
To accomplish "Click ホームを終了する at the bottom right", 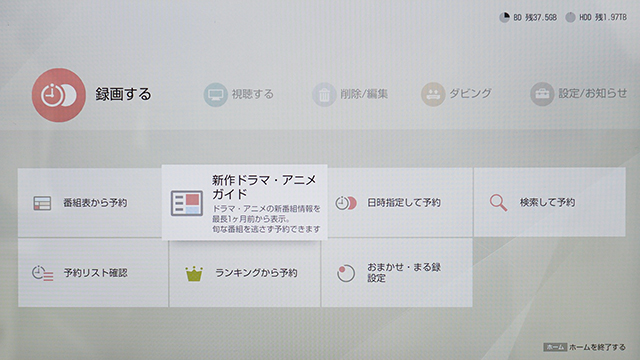I will pyautogui.click(x=597, y=347).
